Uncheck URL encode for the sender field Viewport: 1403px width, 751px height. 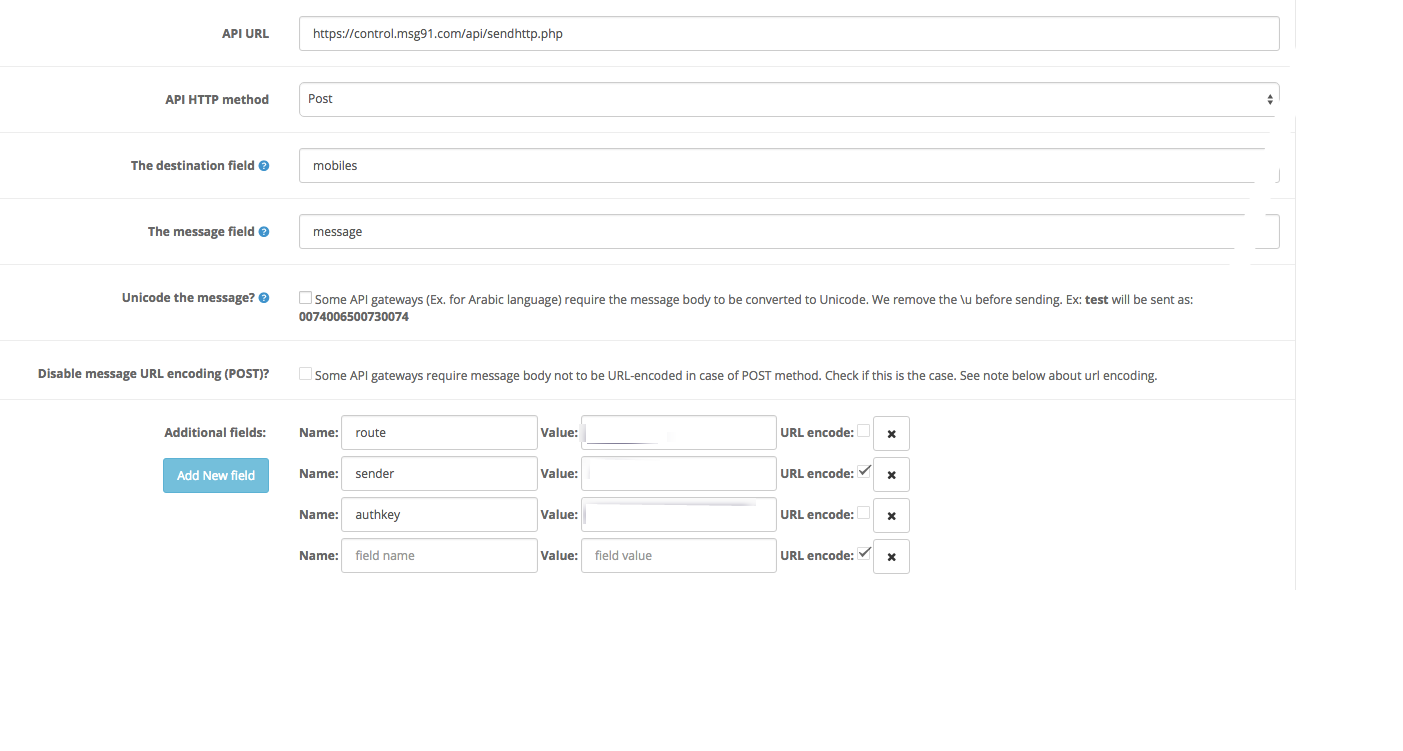(x=864, y=472)
